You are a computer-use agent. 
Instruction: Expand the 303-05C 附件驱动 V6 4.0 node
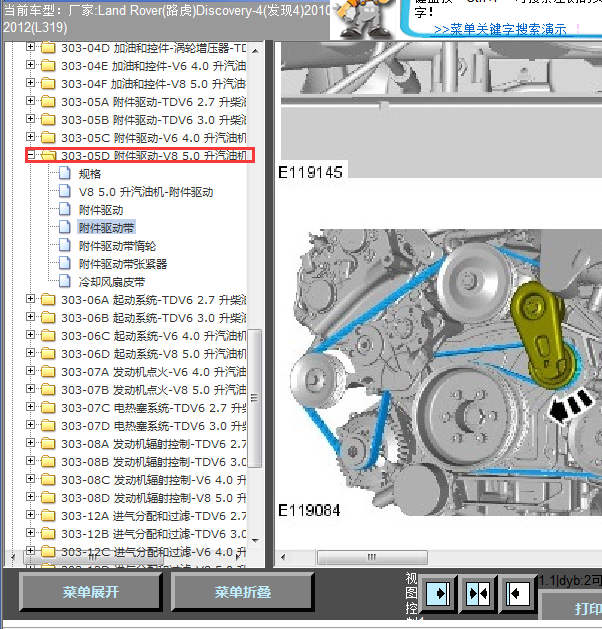30,137
